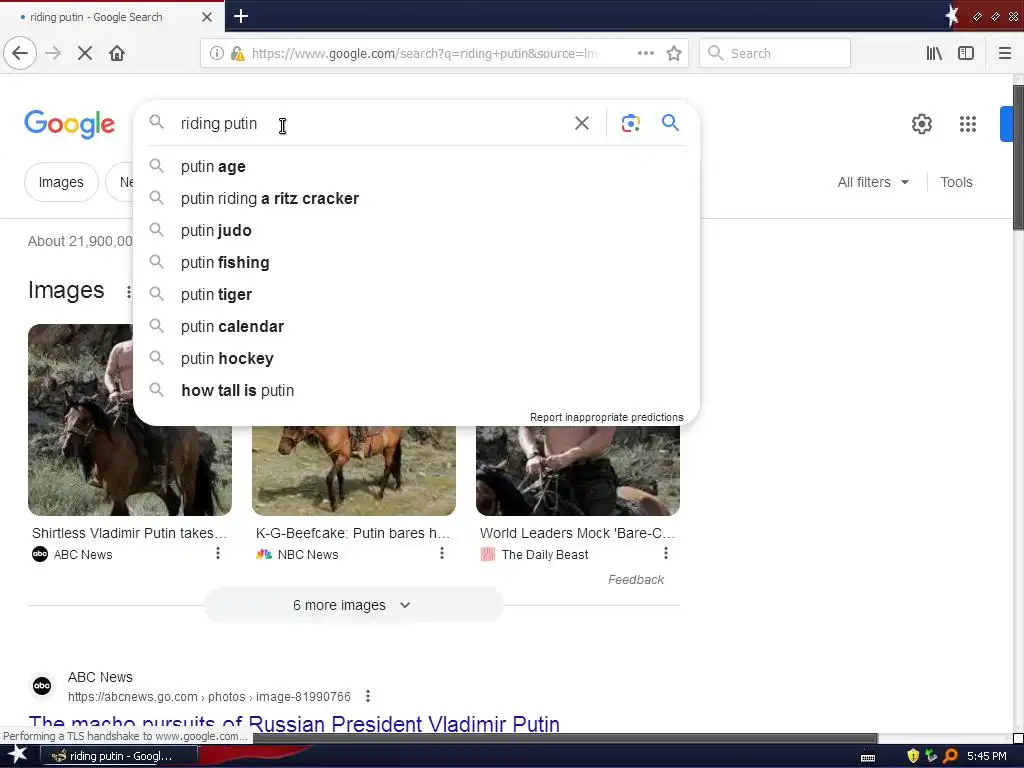Search by image with Google Lens icon

(630, 123)
